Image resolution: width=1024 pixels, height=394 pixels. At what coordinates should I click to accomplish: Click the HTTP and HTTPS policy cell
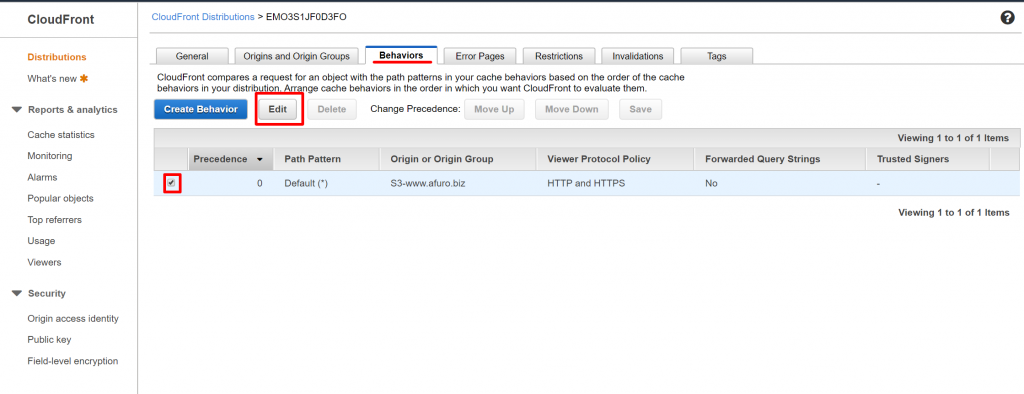pos(586,184)
